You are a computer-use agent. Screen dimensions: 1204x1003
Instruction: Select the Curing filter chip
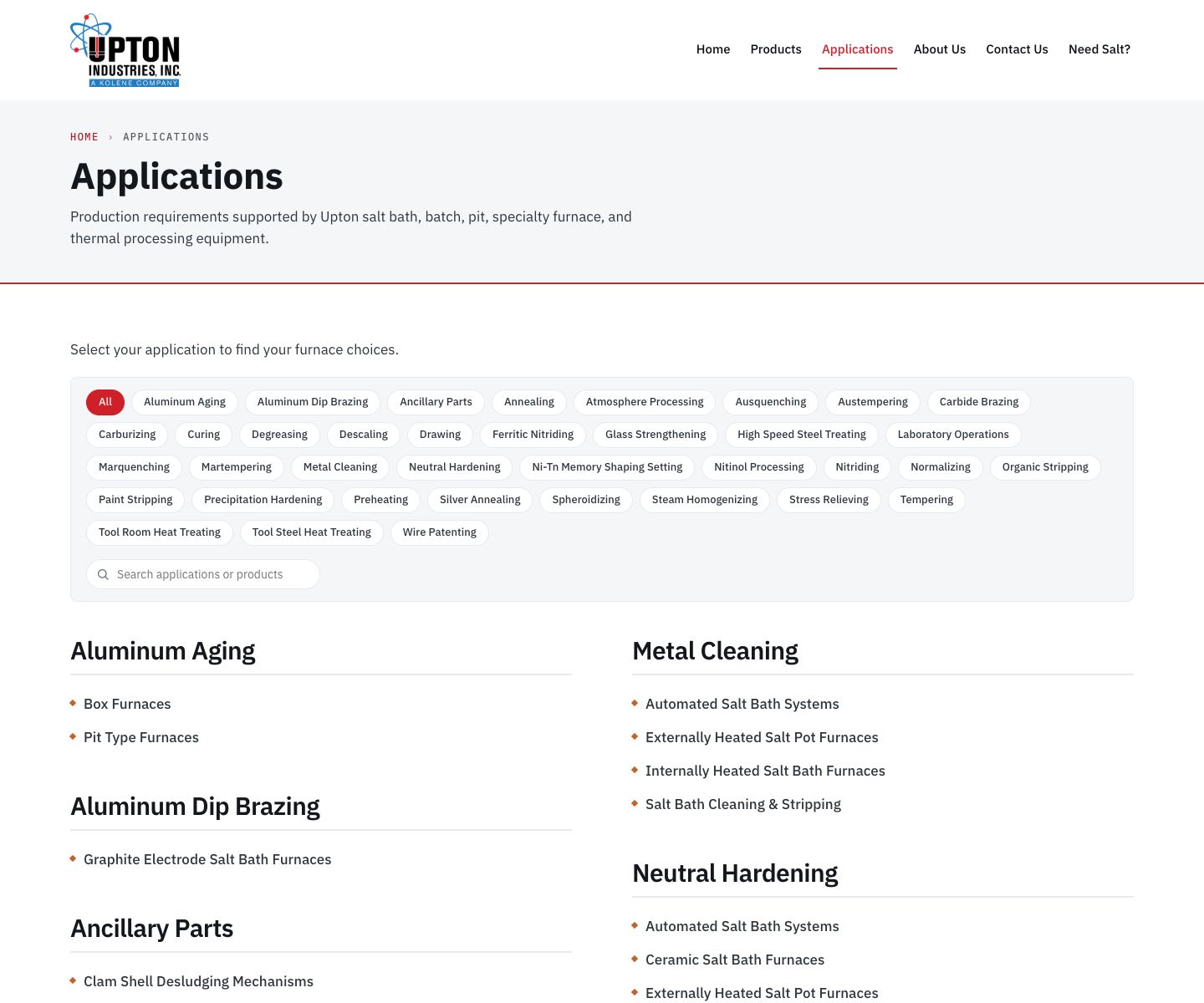204,435
